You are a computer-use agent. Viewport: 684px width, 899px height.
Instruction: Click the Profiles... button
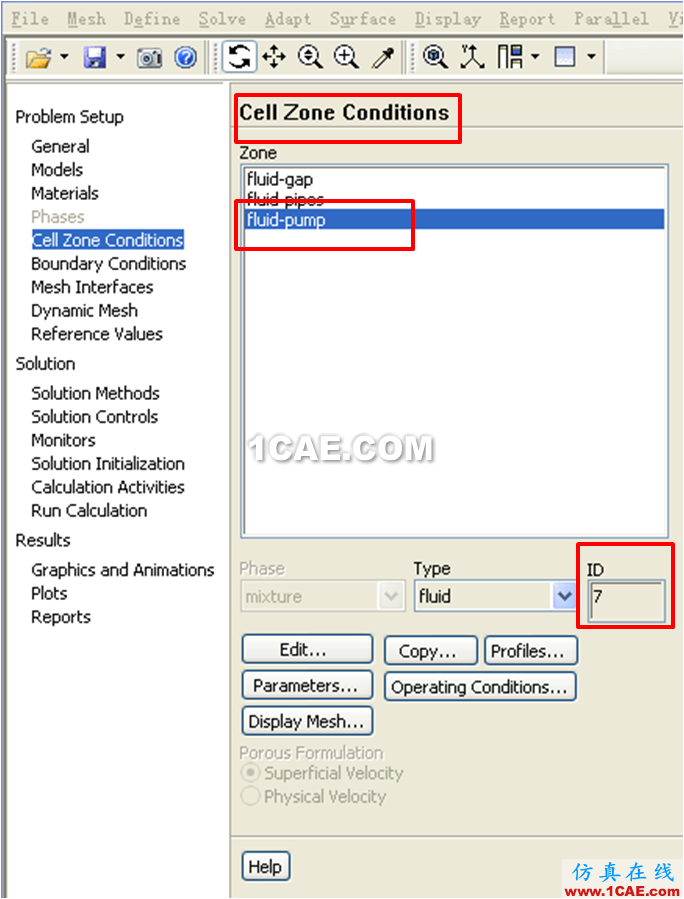point(531,651)
